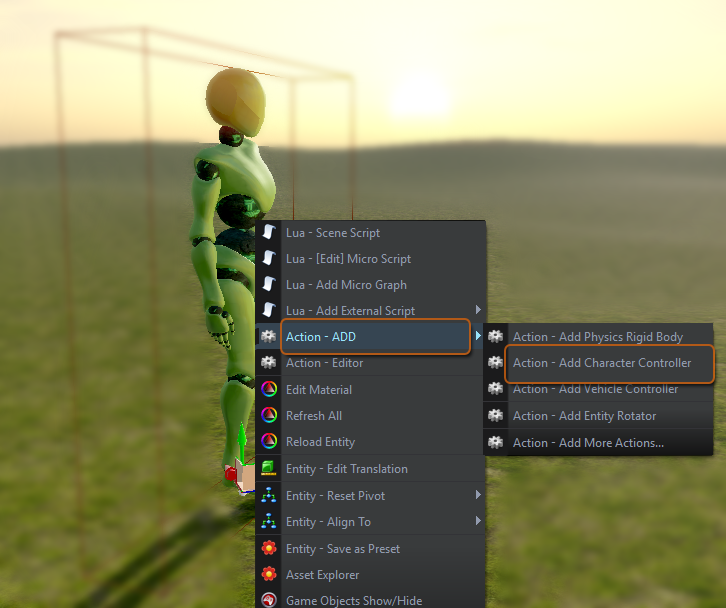The width and height of the screenshot is (726, 608).
Task: Click the green robot character's head
Action: pyautogui.click(x=236, y=102)
